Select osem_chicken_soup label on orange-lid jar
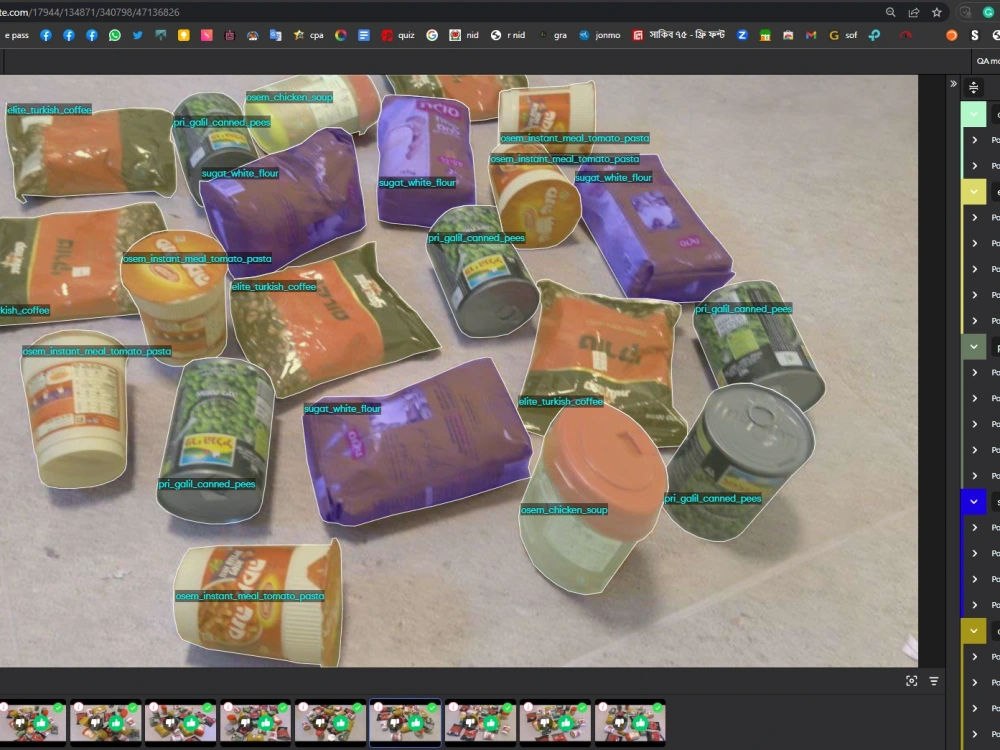 (x=564, y=510)
